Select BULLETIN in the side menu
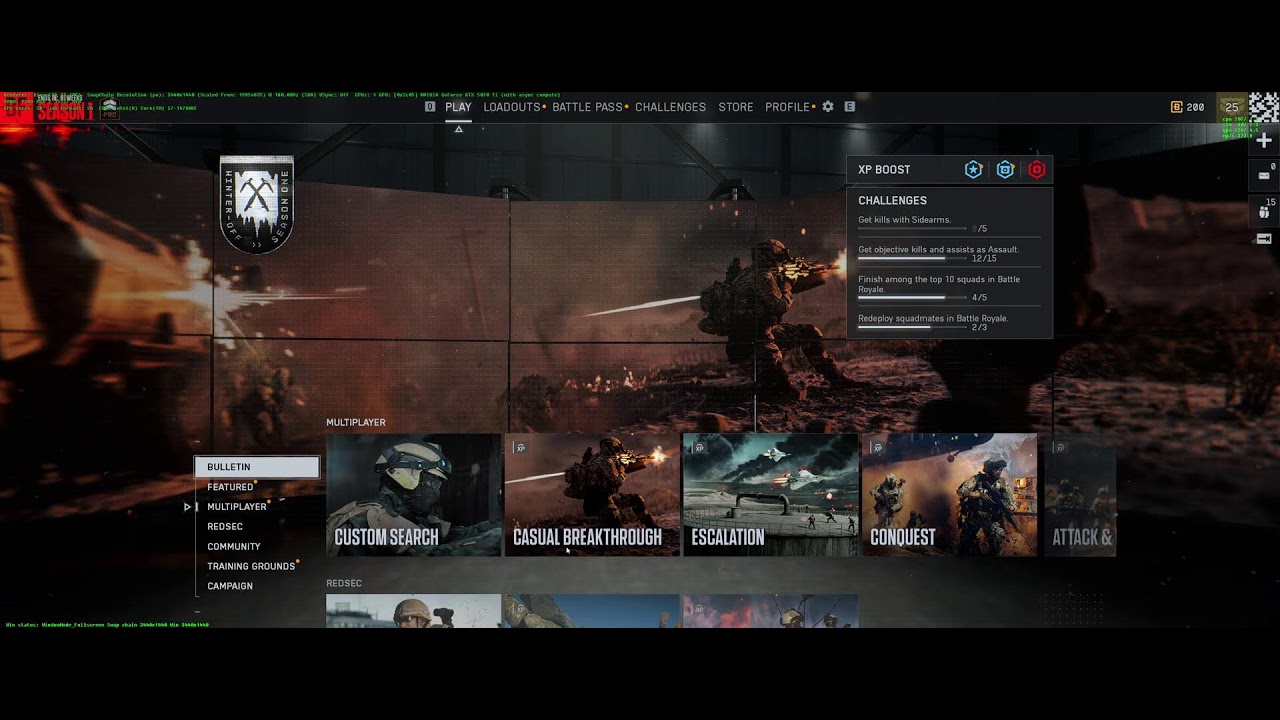This screenshot has height=720, width=1280. [x=257, y=467]
